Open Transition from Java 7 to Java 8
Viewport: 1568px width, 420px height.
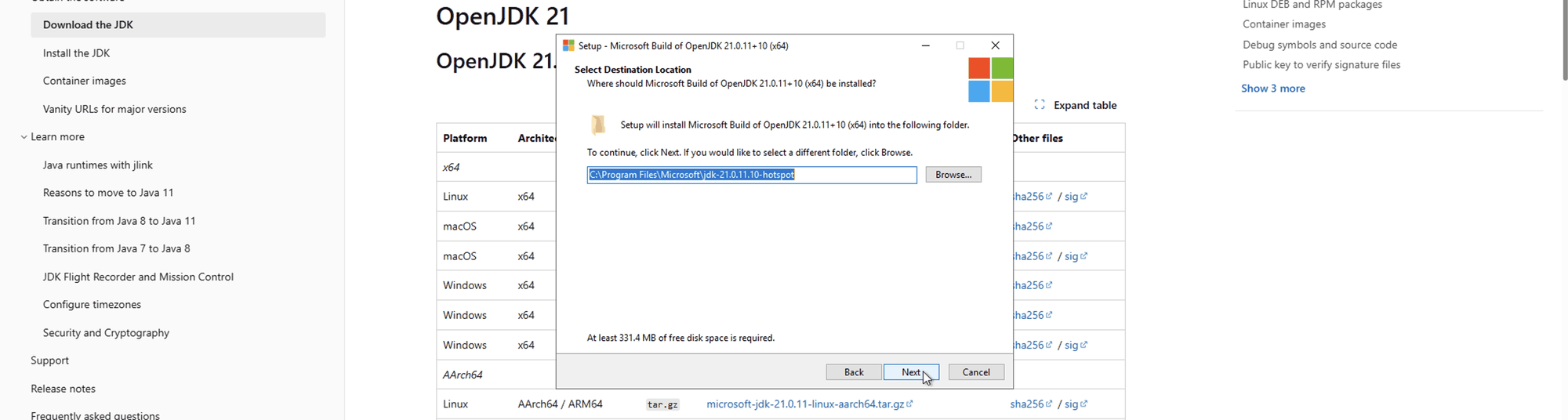(117, 248)
